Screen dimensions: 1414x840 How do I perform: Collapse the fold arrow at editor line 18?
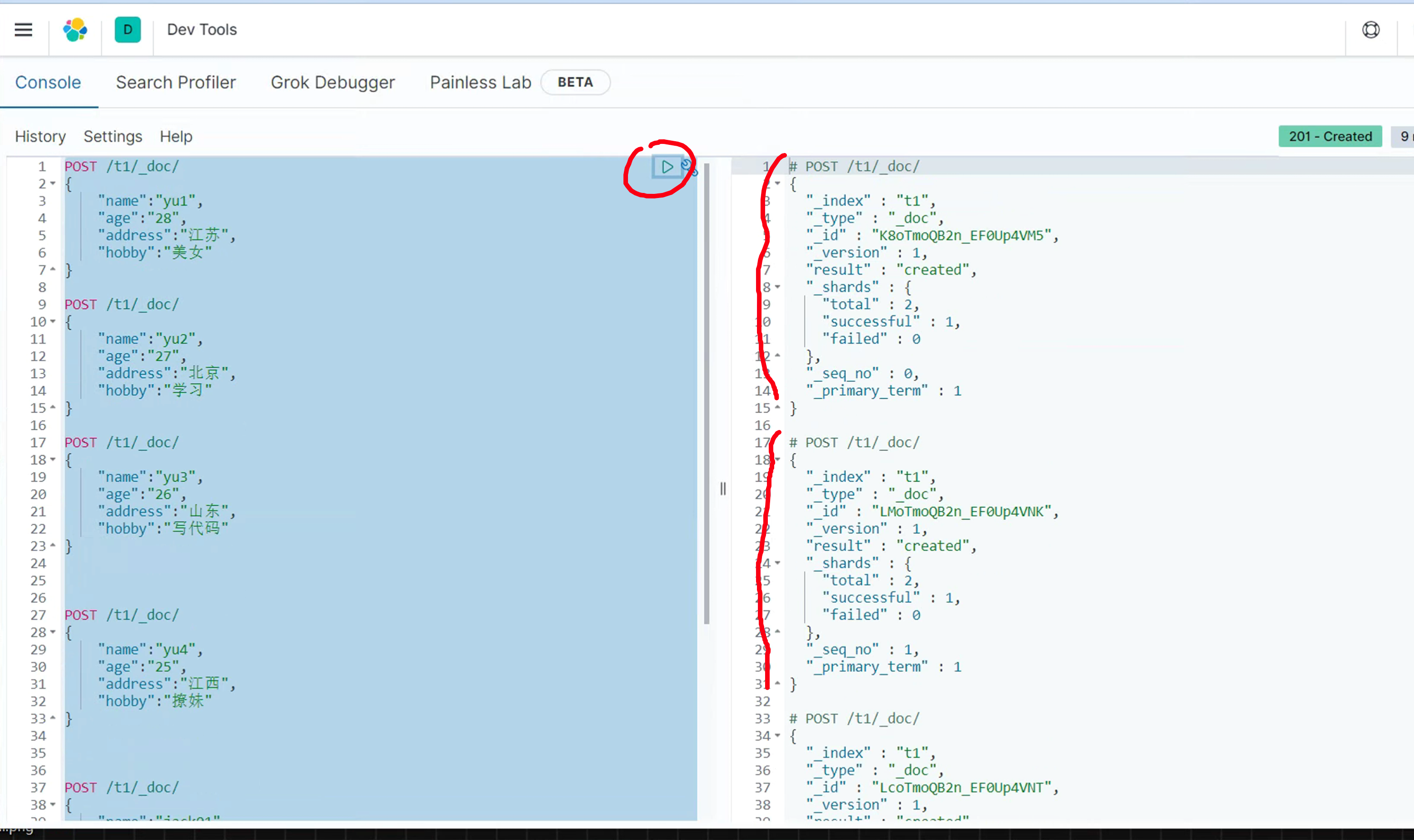tap(53, 460)
